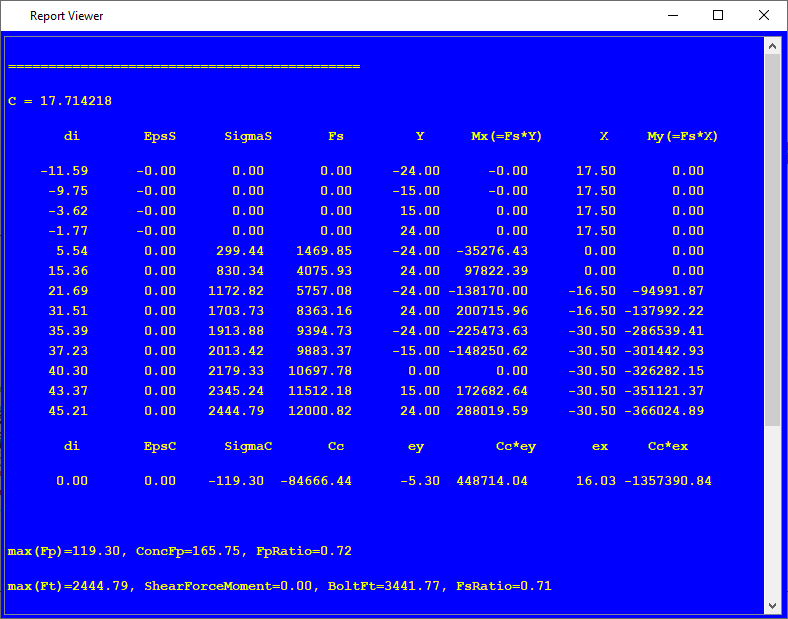Image resolution: width=788 pixels, height=619 pixels.
Task: Click the EpsC column header
Action: tap(160, 446)
